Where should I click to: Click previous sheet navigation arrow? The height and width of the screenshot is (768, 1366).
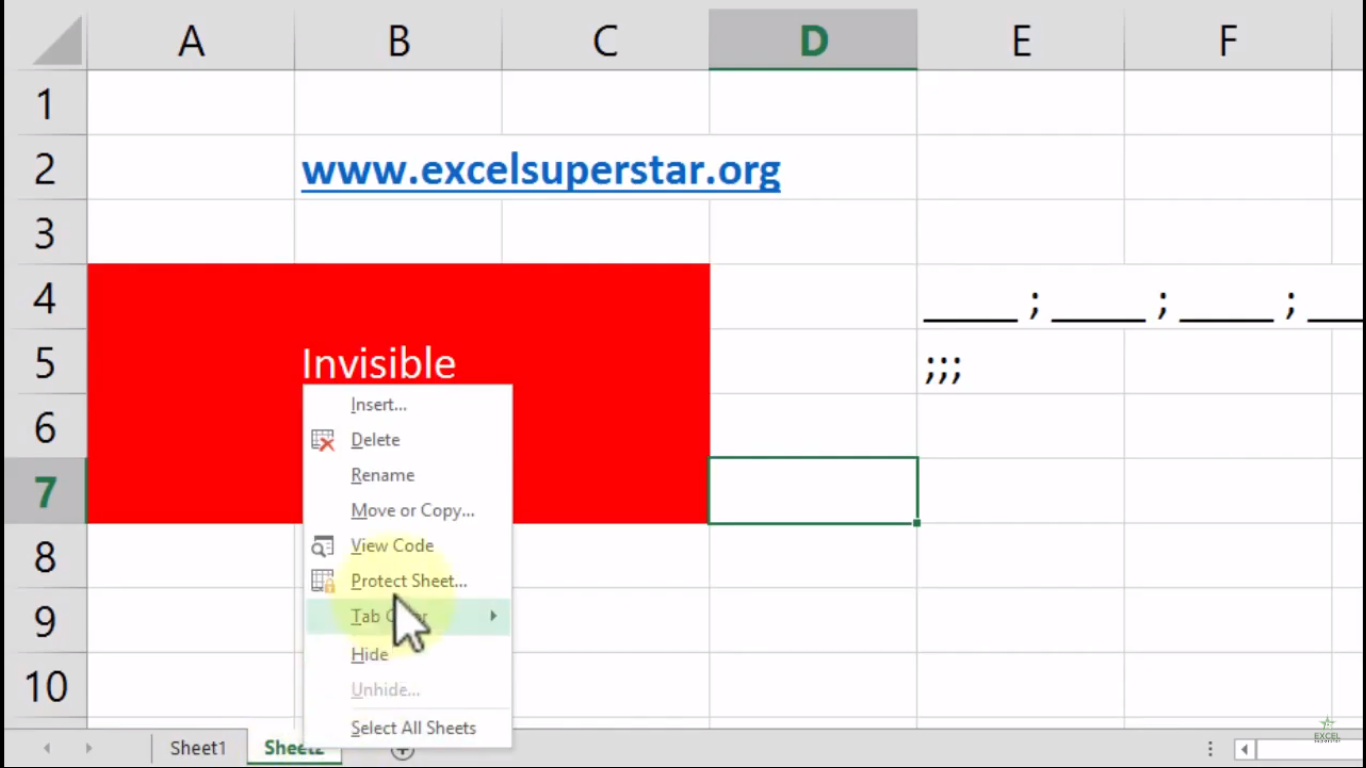tap(46, 748)
